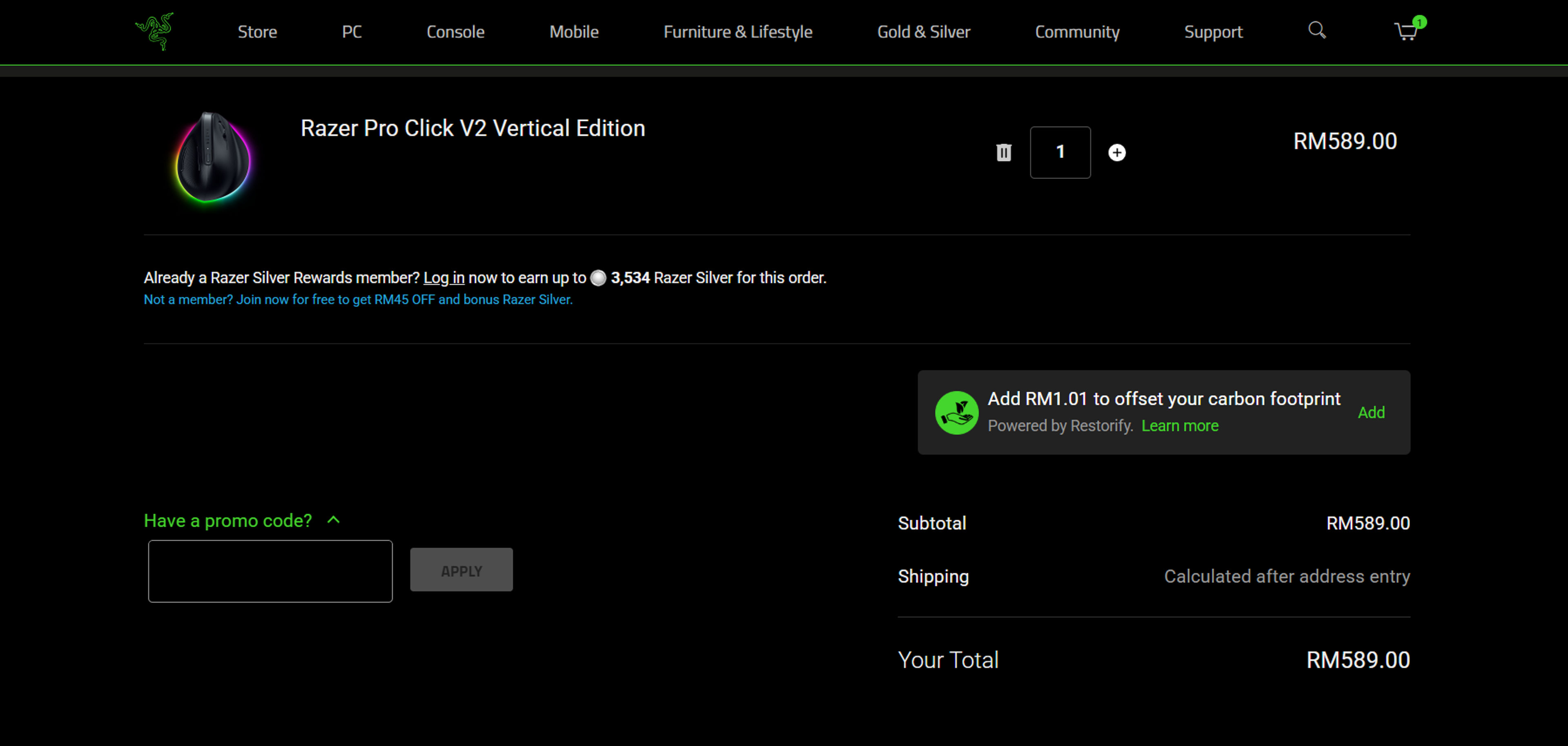
Task: Open the Console menu
Action: click(455, 31)
